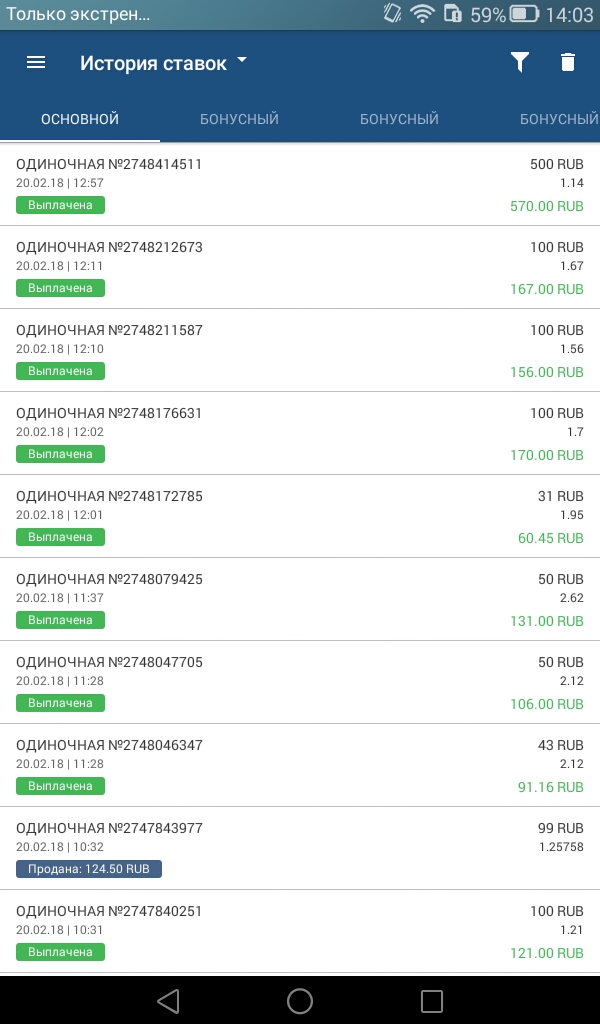The width and height of the screenshot is (600, 1024).
Task: Open the bet history filter
Action: pyautogui.click(x=519, y=62)
